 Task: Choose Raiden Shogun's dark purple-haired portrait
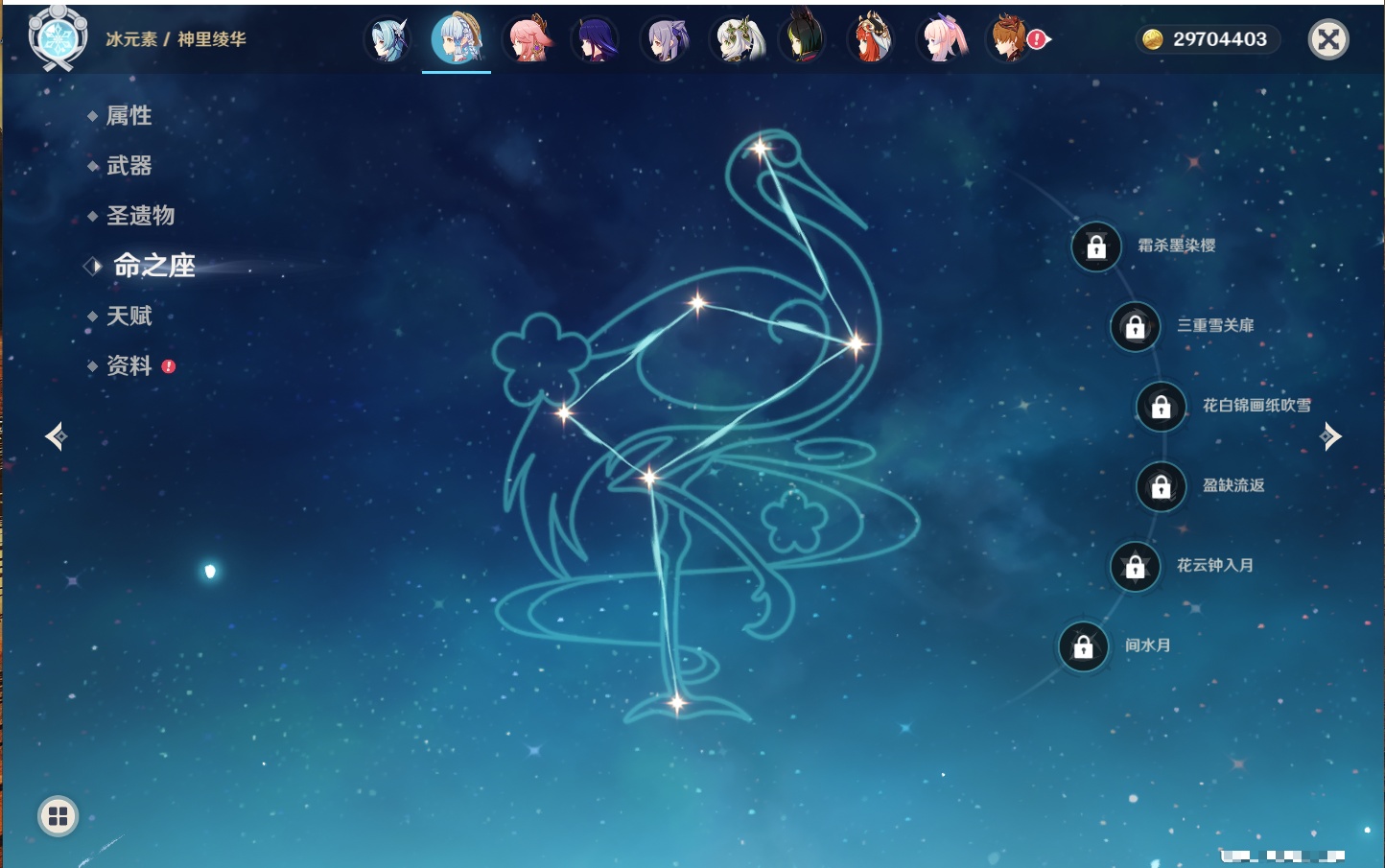(595, 40)
